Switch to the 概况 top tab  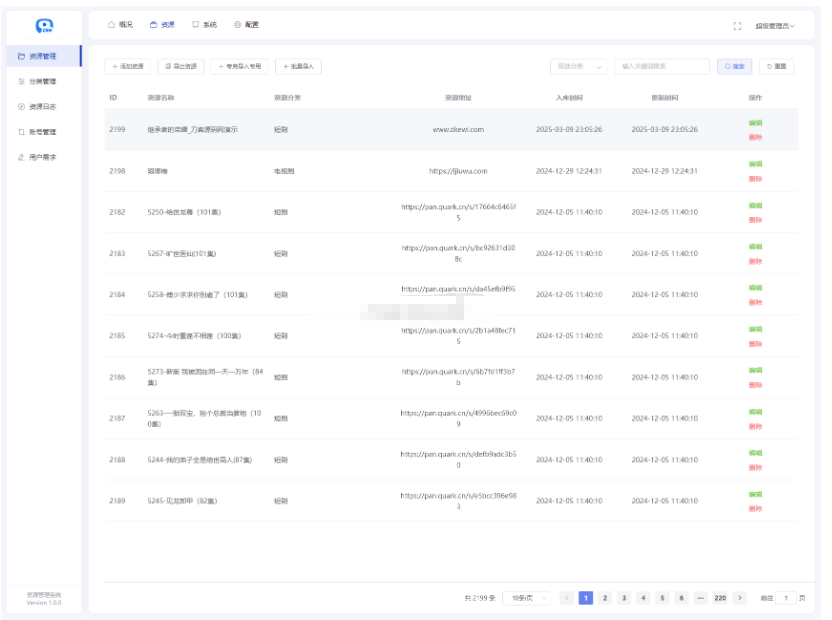coord(120,24)
